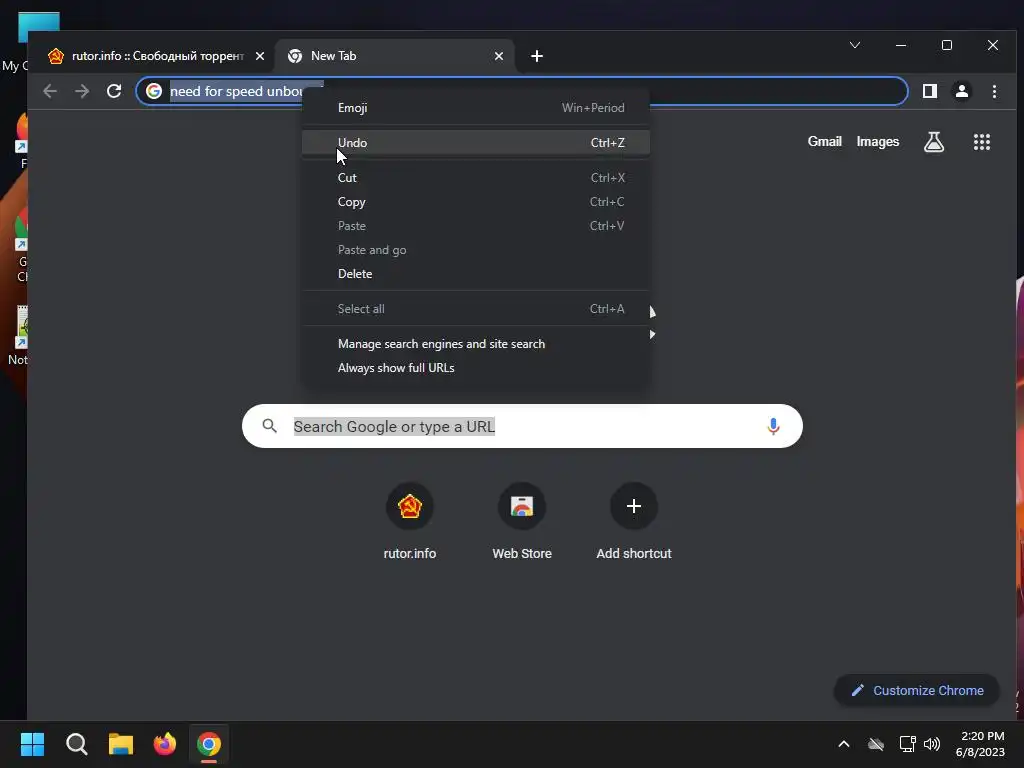Open the Windows Start menu
The image size is (1024, 768).
pos(32,744)
